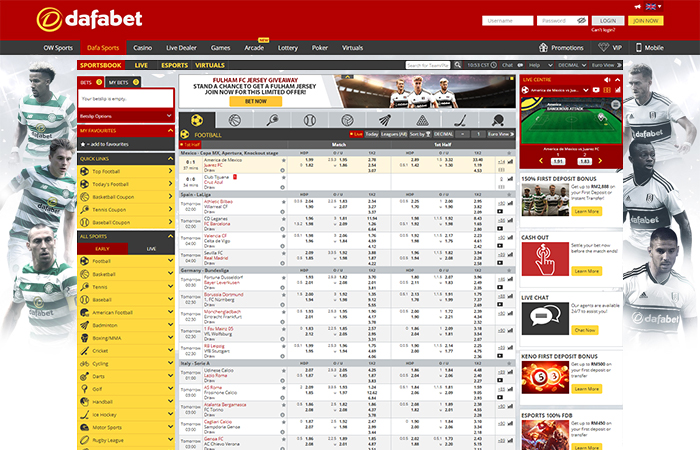The image size is (700, 450).
Task: Click Can't login? link
Action: (x=603, y=30)
